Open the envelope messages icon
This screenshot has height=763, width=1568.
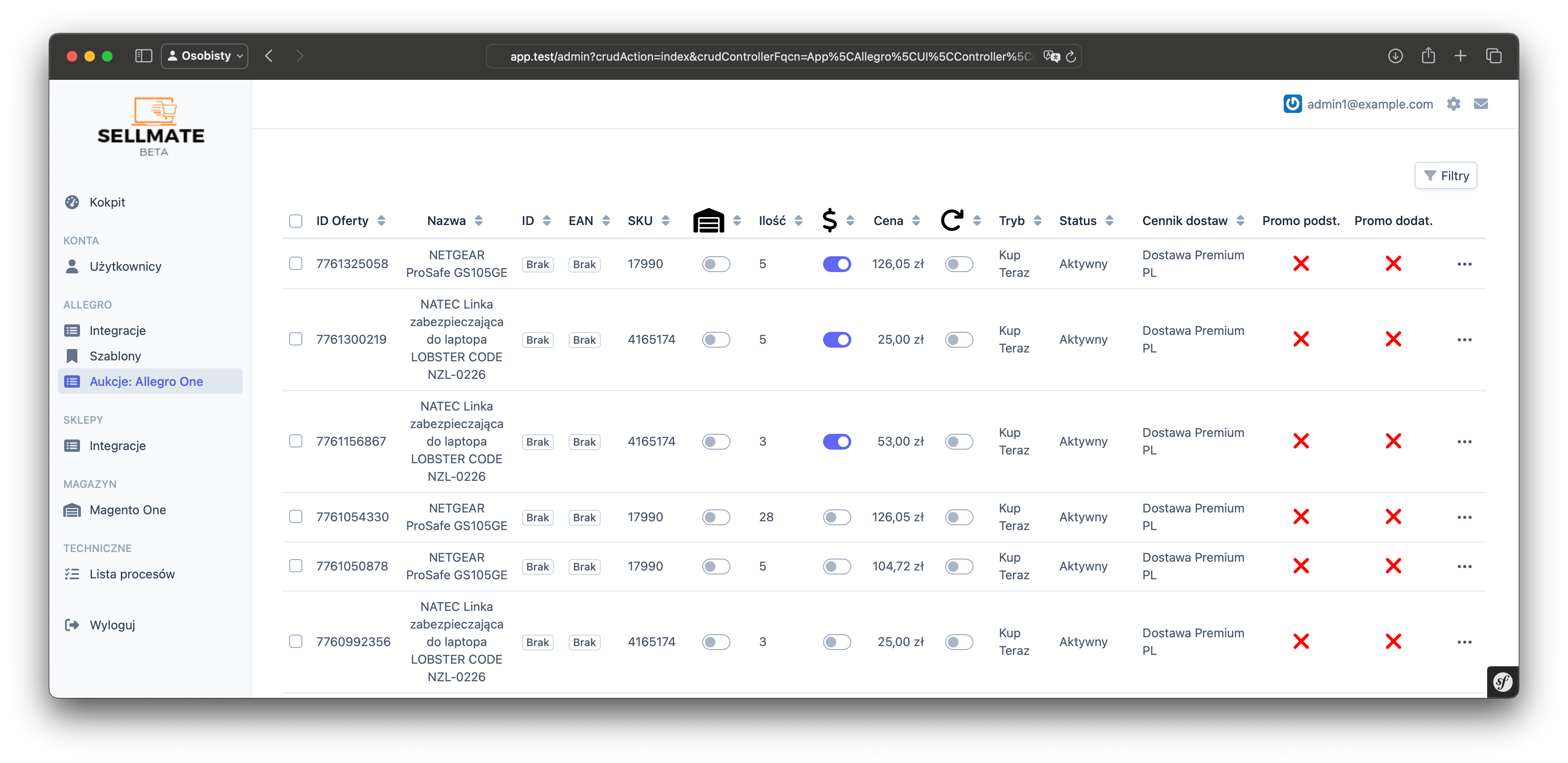click(x=1481, y=104)
